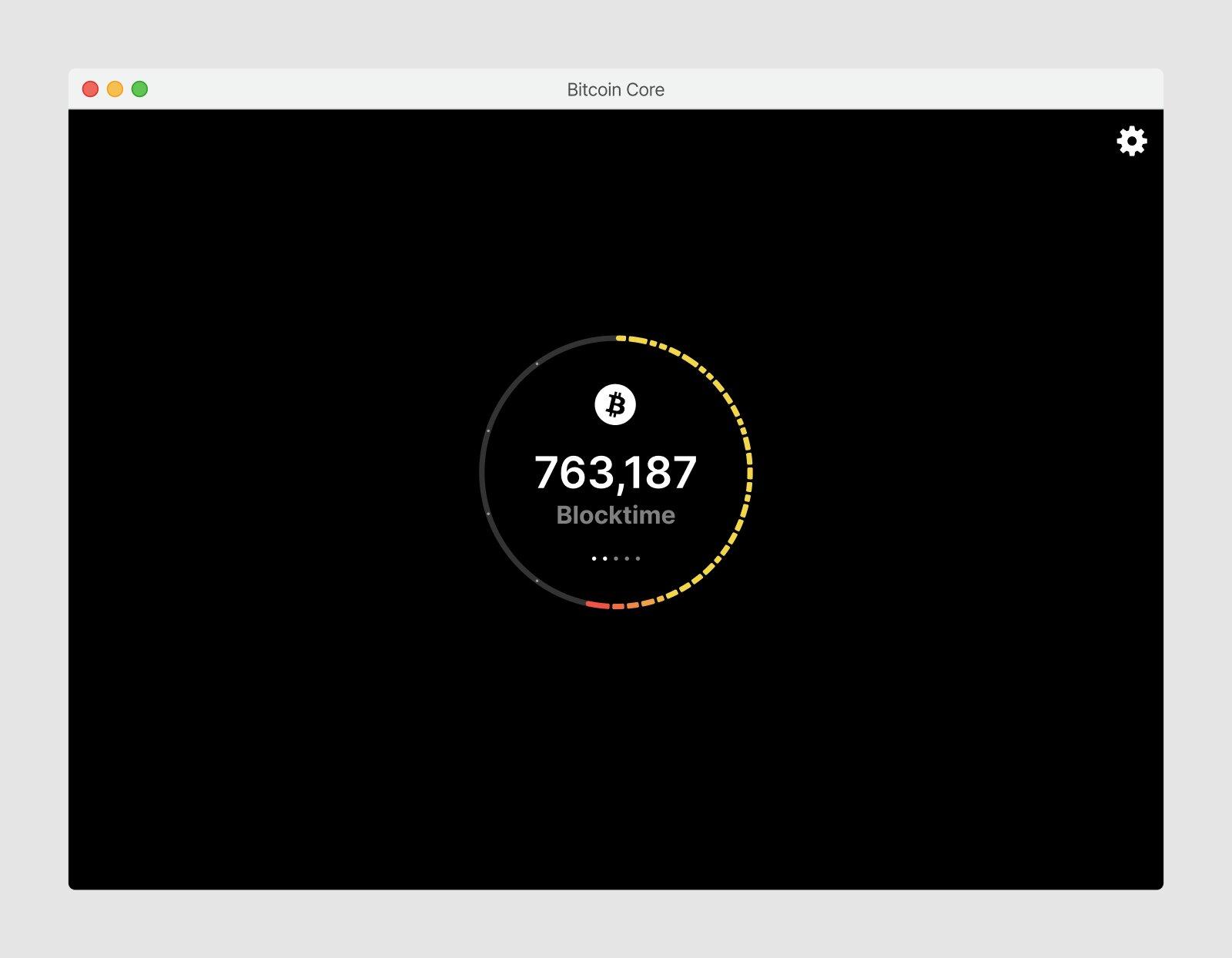Click the block height number 763,187
The image size is (1232, 958).
(x=615, y=472)
